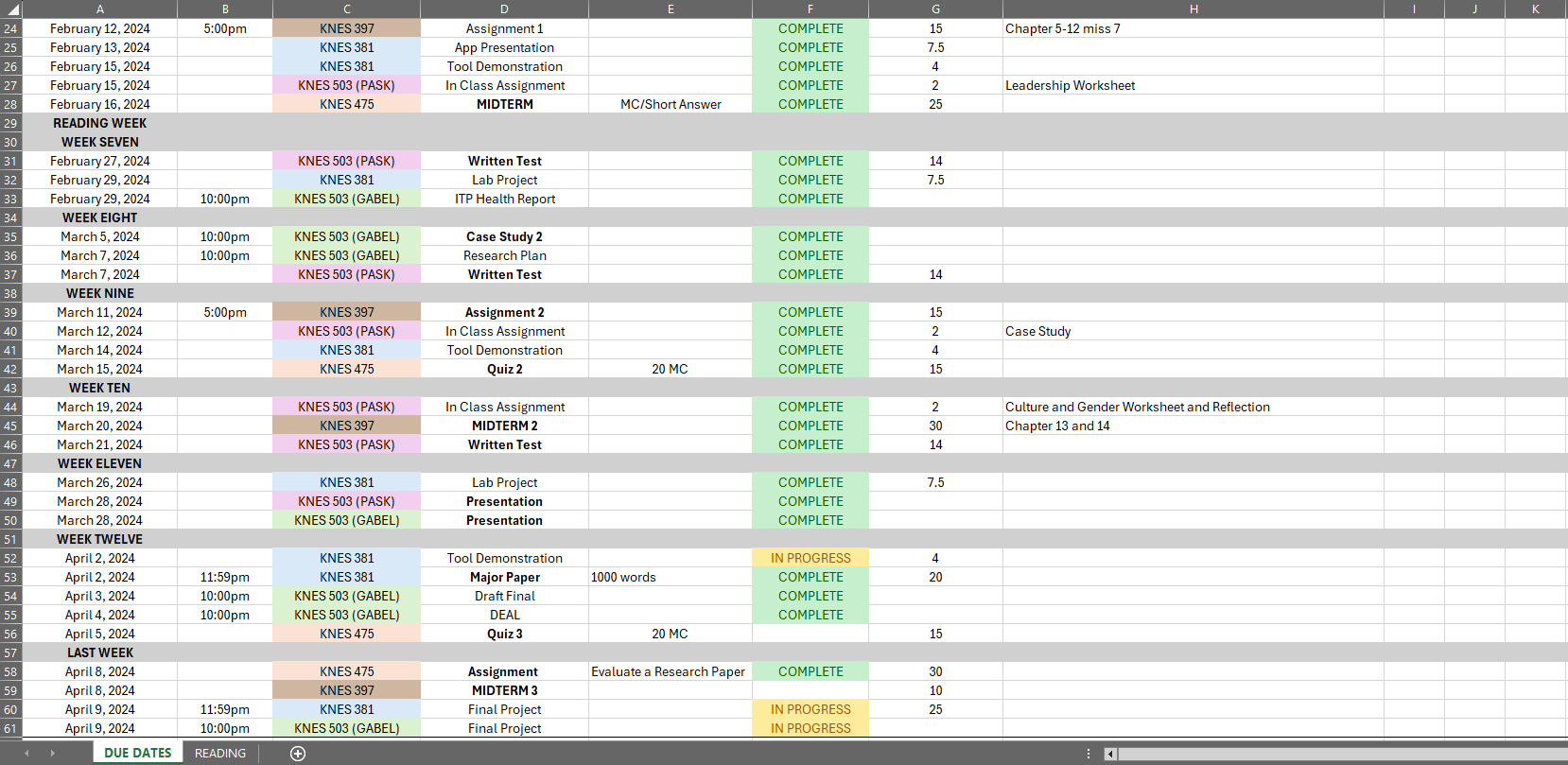Select the 'Evaluate a Research Paper' cell
Viewport: 1568px width, 765px height.
[671, 671]
